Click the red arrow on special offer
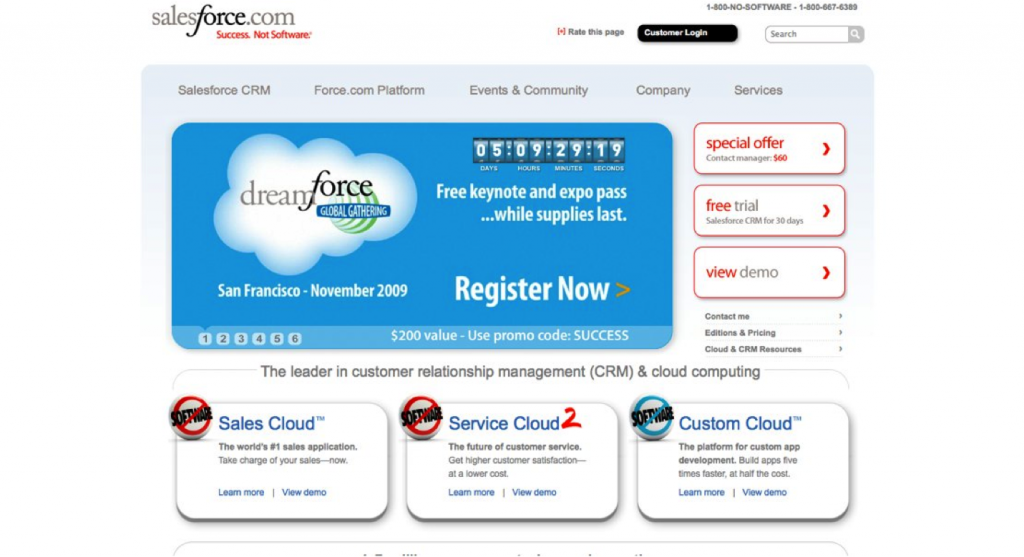The image size is (1024, 557). point(826,149)
